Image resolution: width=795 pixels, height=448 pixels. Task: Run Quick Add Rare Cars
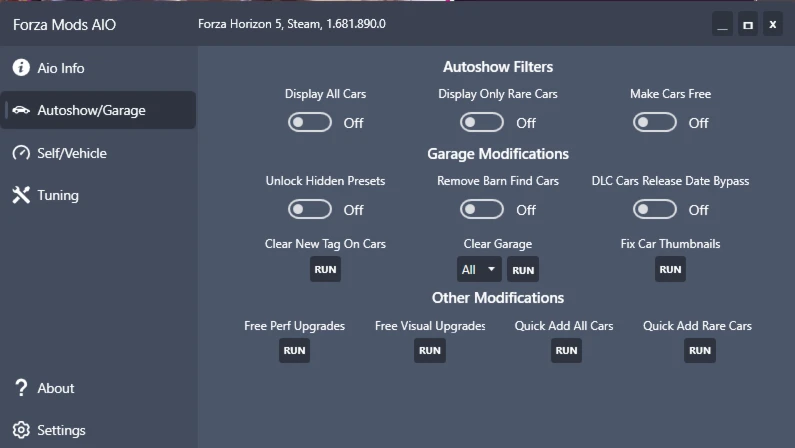click(700, 350)
